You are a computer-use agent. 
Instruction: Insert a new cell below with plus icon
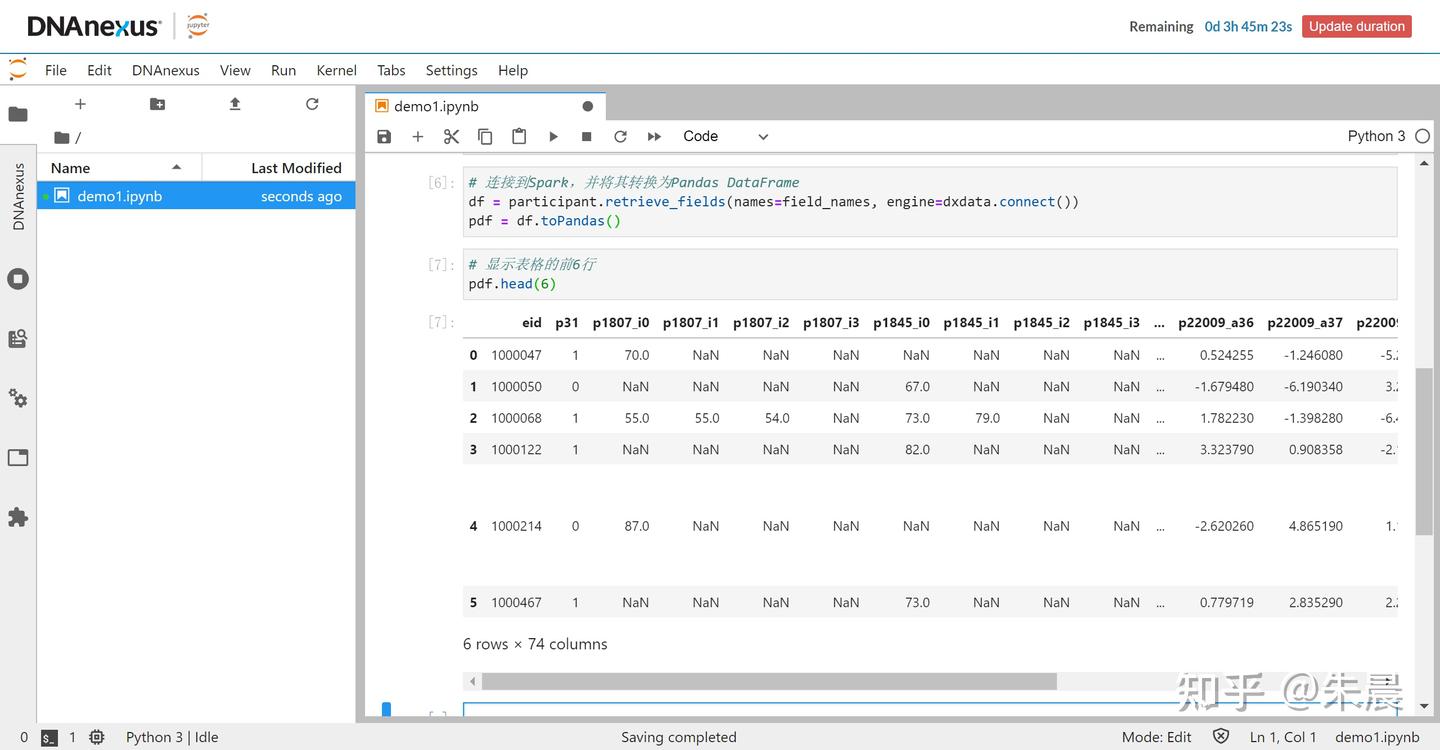[418, 137]
